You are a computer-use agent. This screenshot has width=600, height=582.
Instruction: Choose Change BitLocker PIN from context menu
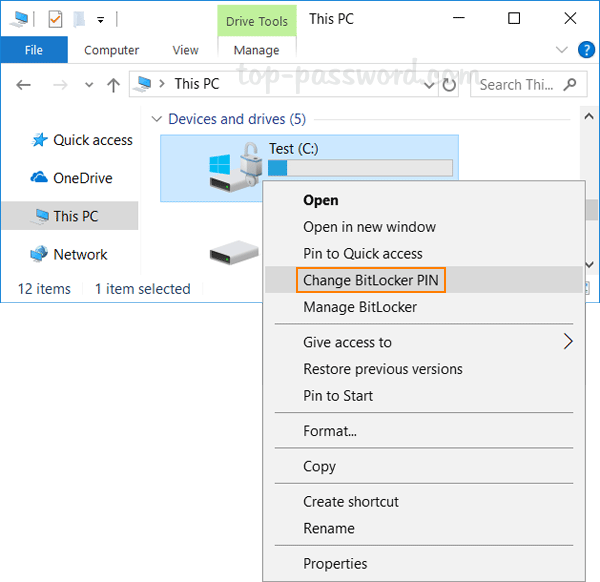coord(371,280)
